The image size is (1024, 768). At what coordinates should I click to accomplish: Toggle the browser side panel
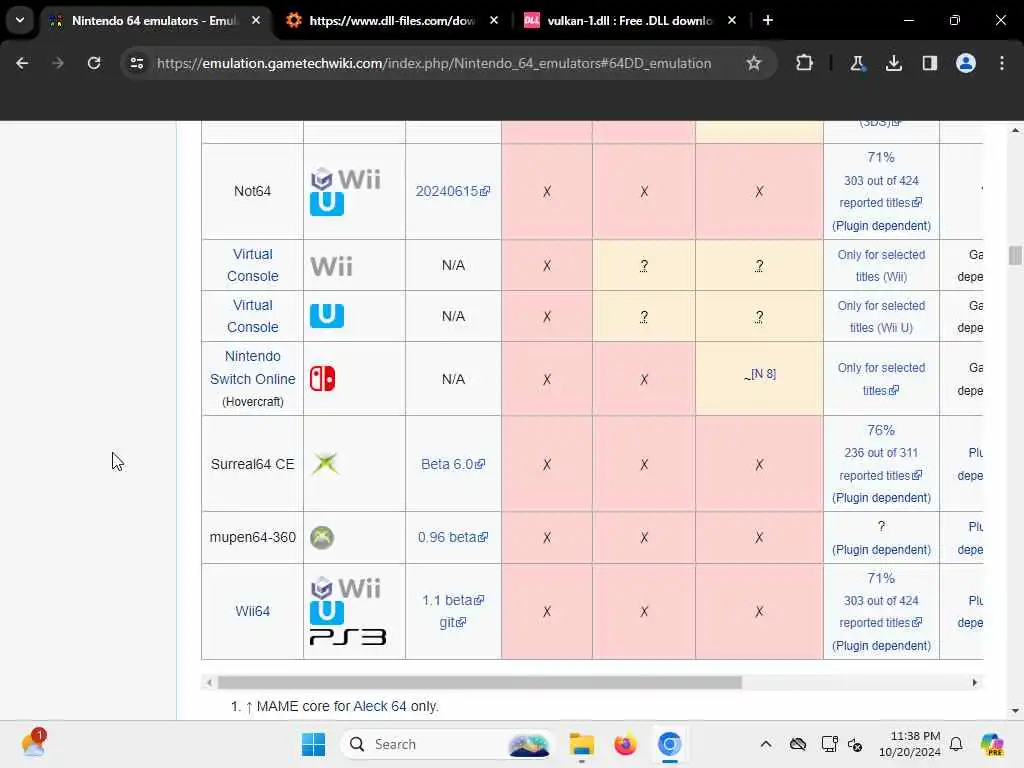(x=930, y=63)
